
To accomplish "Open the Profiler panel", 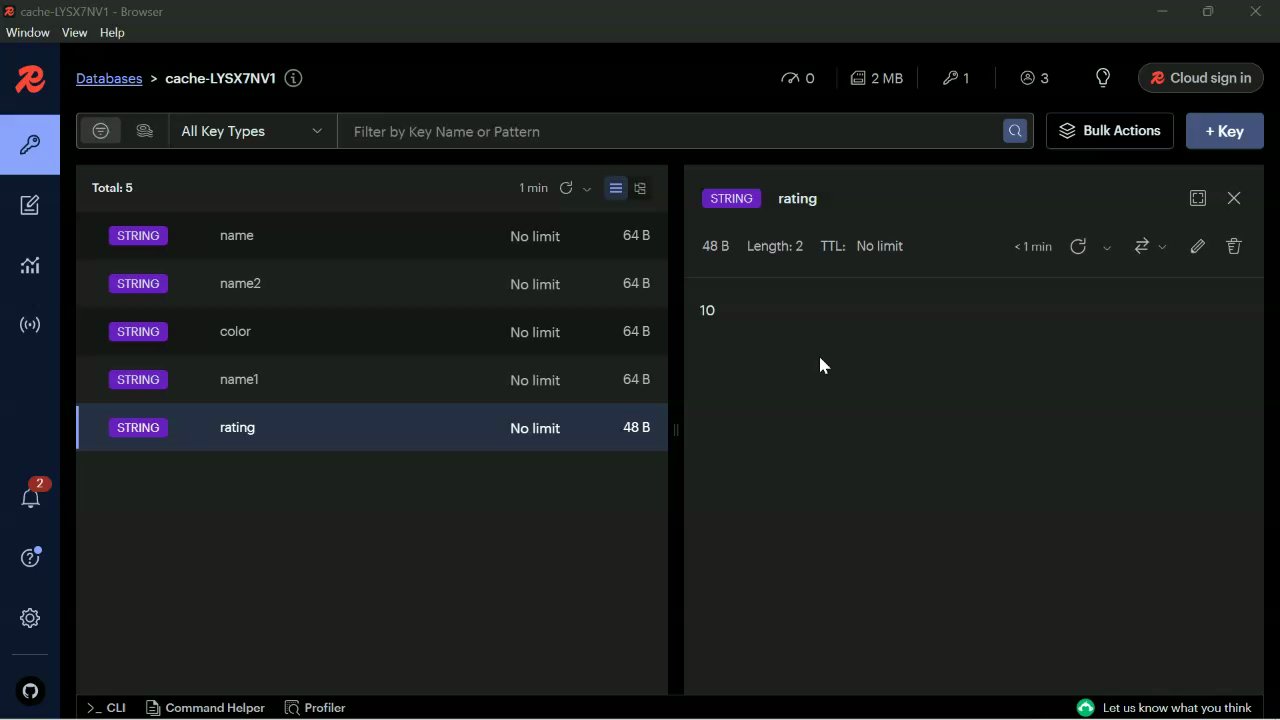I will pyautogui.click(x=315, y=707).
